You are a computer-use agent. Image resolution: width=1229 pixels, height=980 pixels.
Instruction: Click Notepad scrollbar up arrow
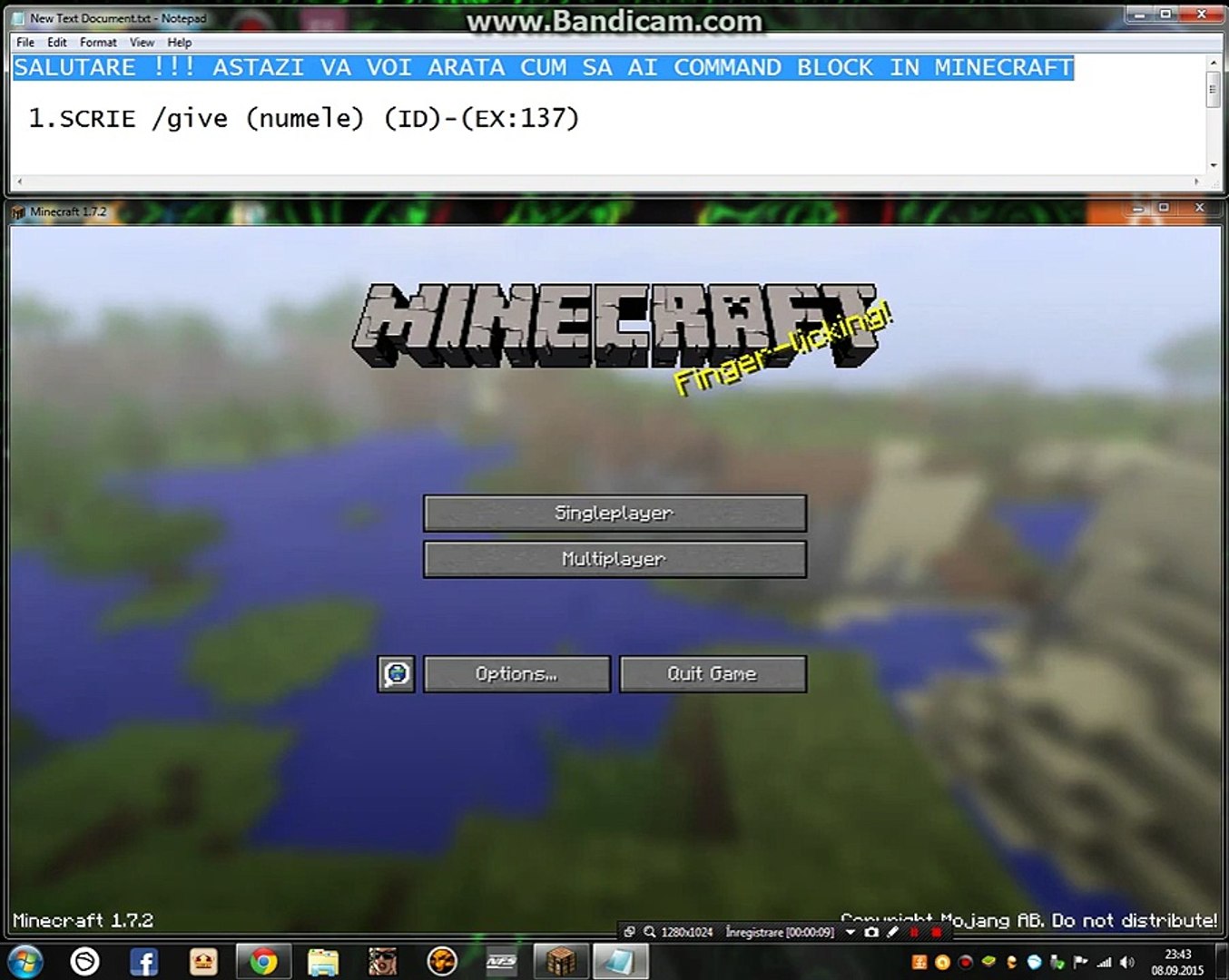tap(1213, 63)
